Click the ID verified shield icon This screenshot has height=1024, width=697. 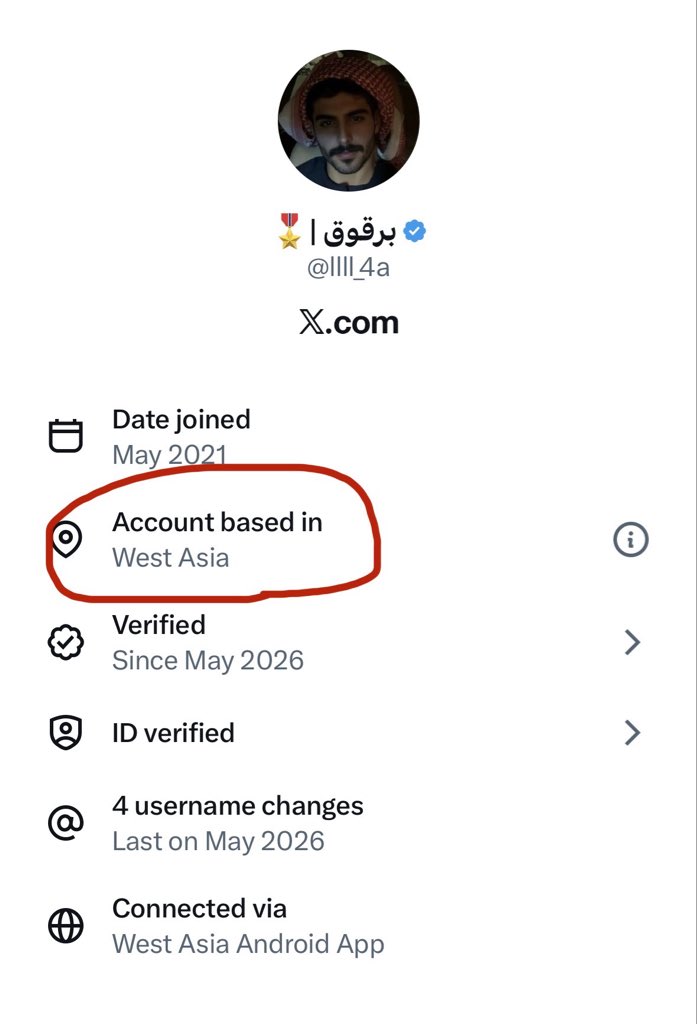(x=66, y=733)
